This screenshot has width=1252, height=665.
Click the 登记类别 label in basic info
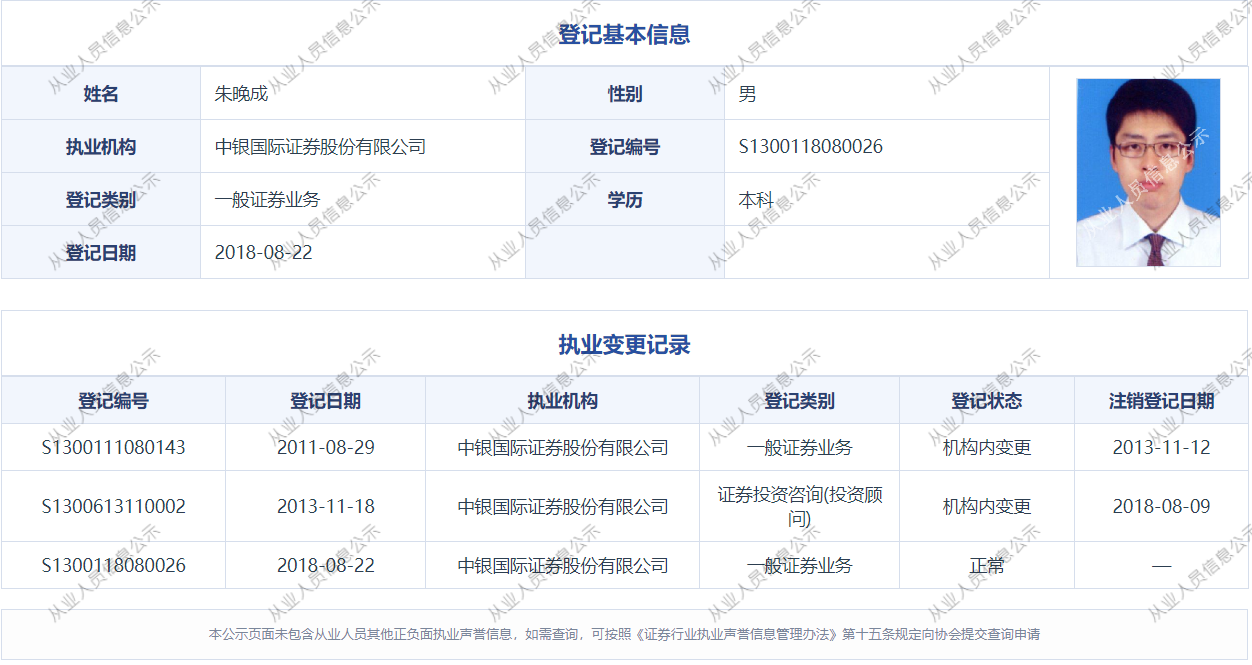tap(101, 200)
